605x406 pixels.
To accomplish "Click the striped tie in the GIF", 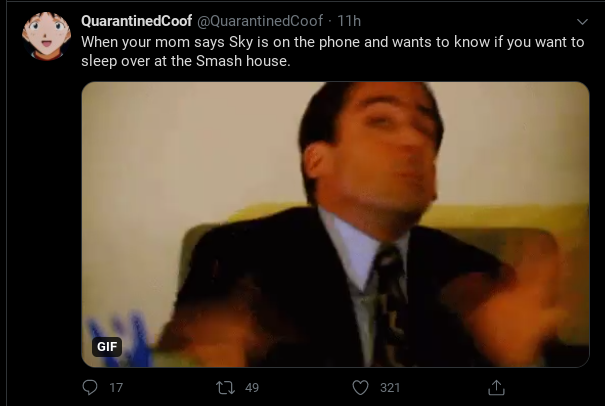I will 390,305.
